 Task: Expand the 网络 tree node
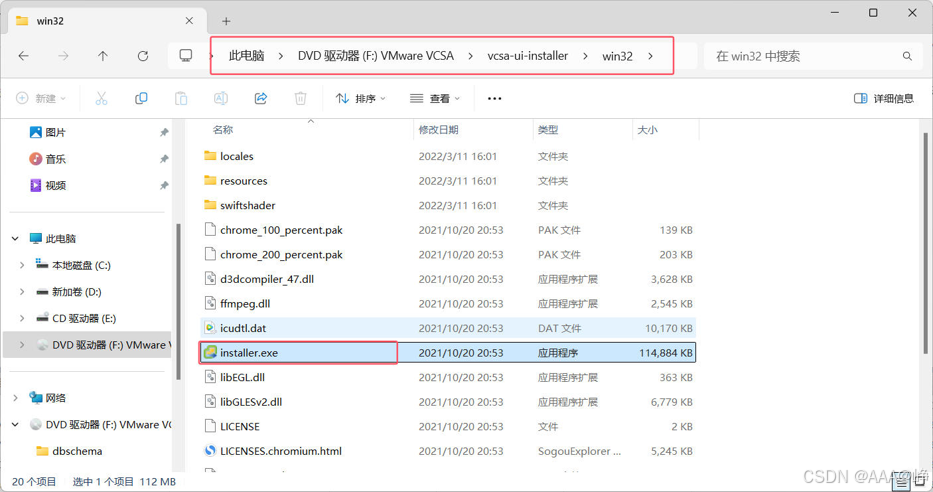coord(15,398)
